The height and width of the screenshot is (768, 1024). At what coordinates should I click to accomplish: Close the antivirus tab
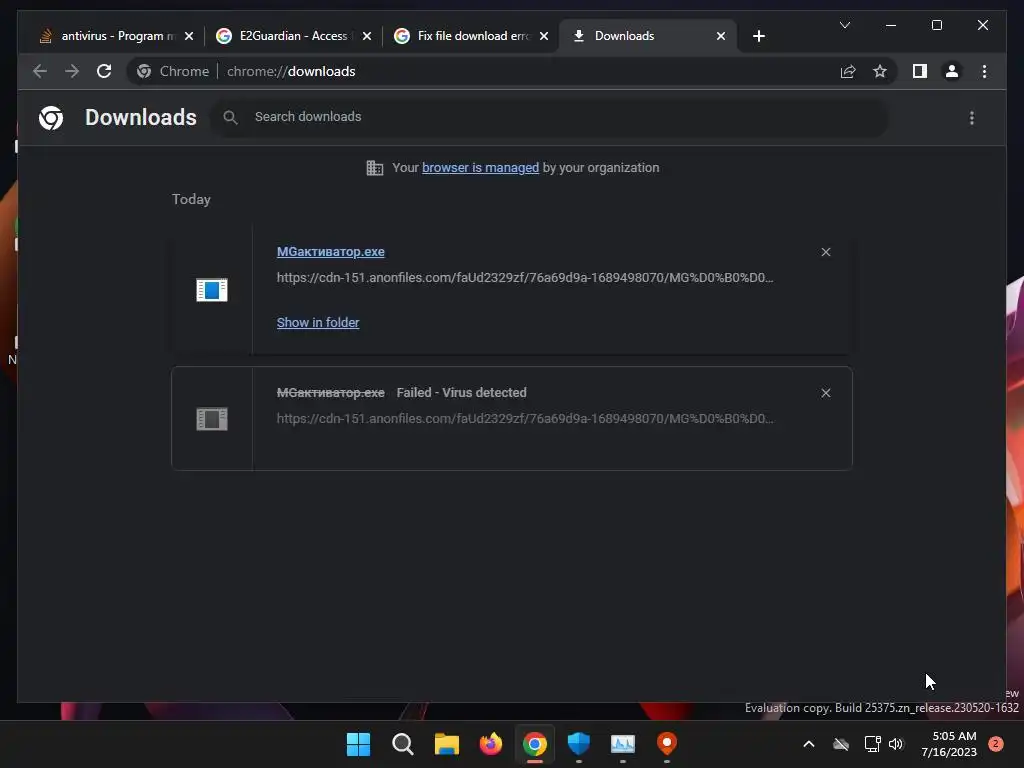coord(189,36)
